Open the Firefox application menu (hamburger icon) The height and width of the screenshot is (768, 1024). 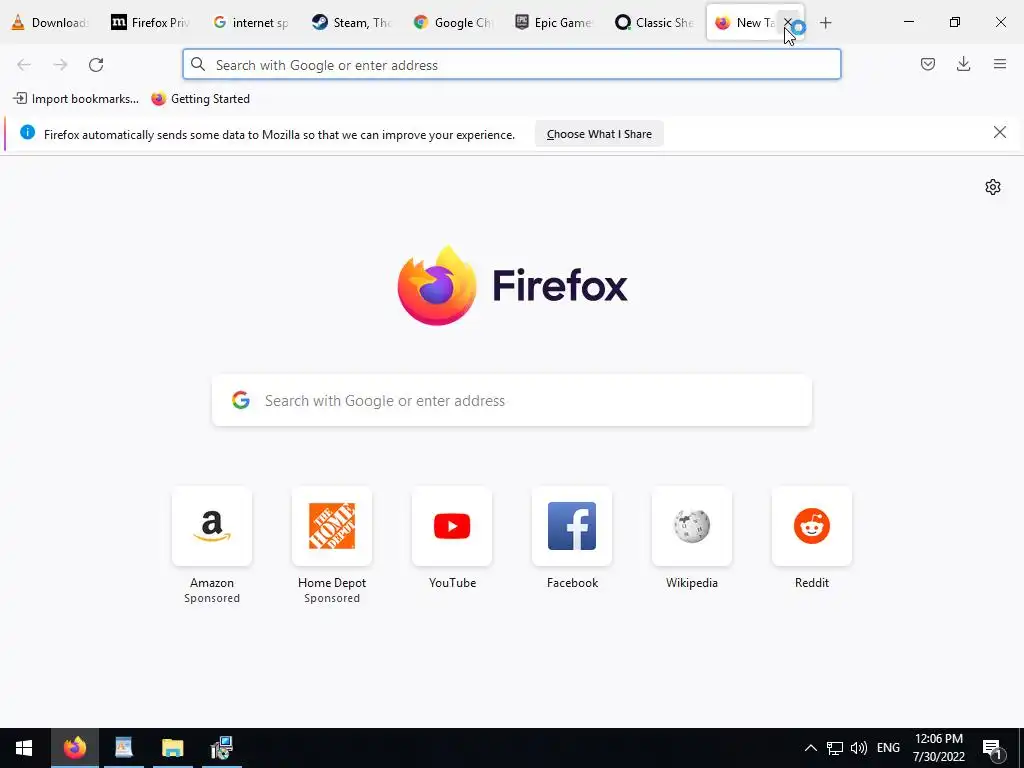pos(999,64)
